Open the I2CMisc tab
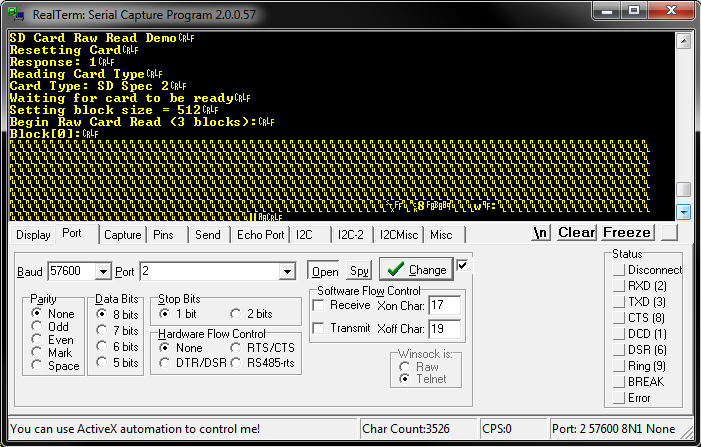 tap(399, 235)
